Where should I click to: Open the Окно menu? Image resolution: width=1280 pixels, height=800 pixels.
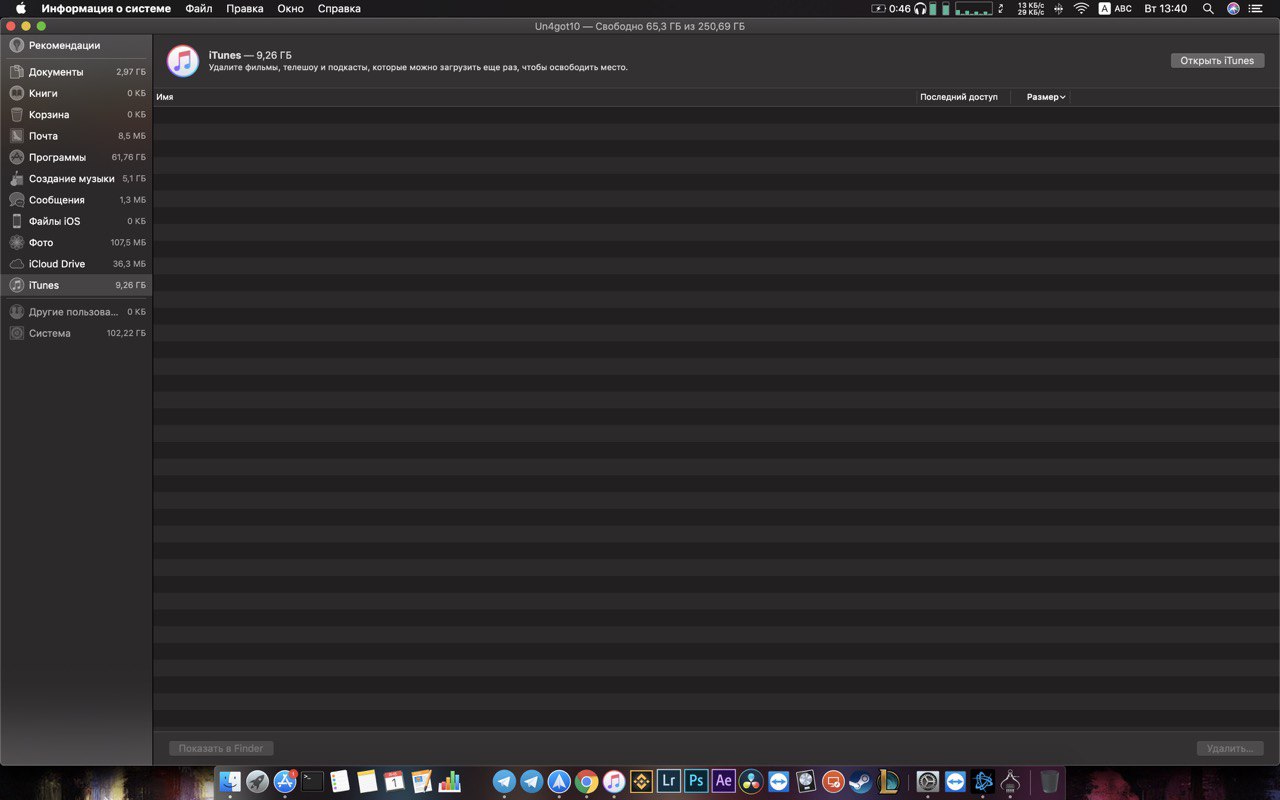click(291, 8)
